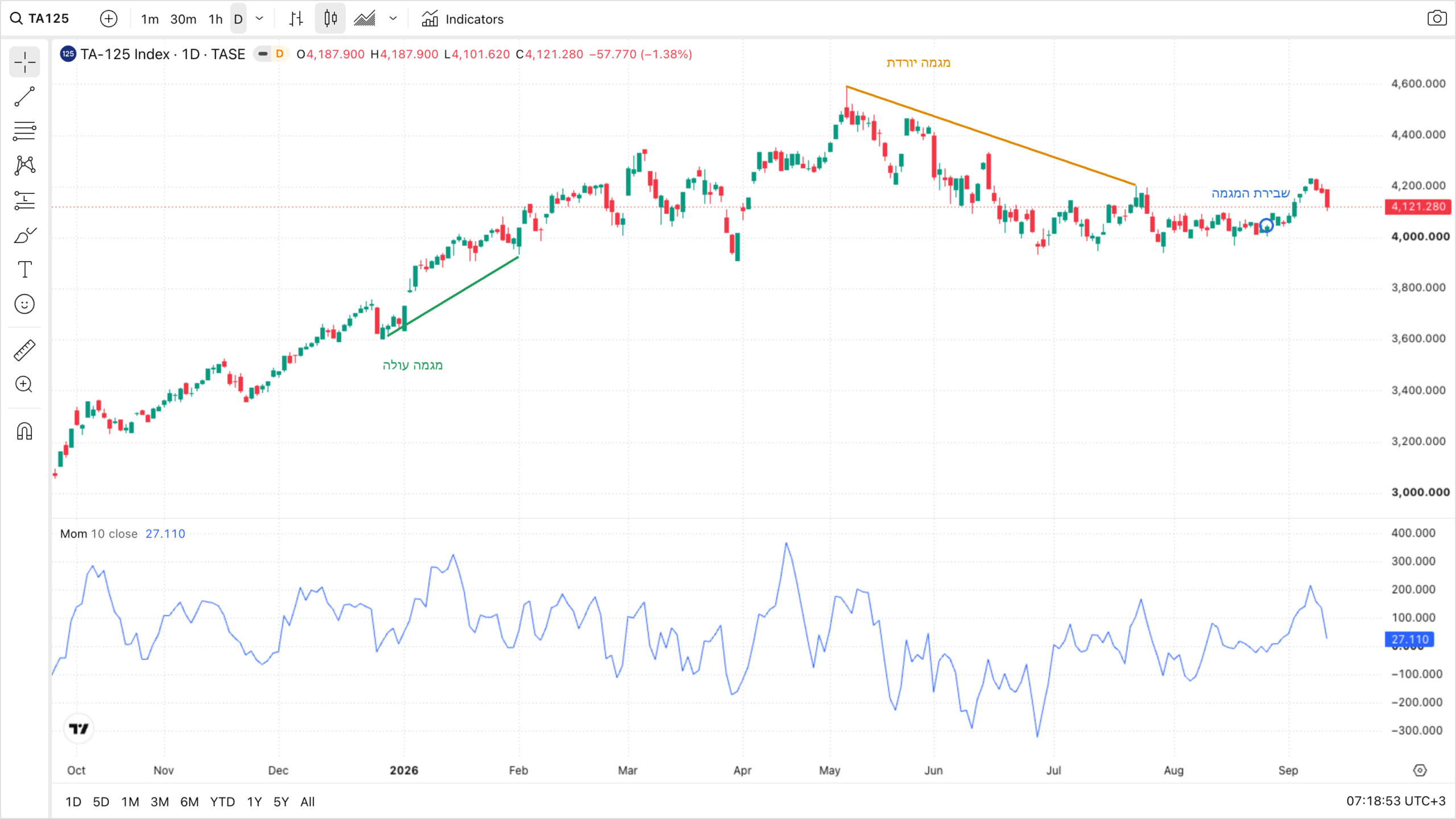Open the Indicators menu
The height and width of the screenshot is (819, 1456).
462,19
